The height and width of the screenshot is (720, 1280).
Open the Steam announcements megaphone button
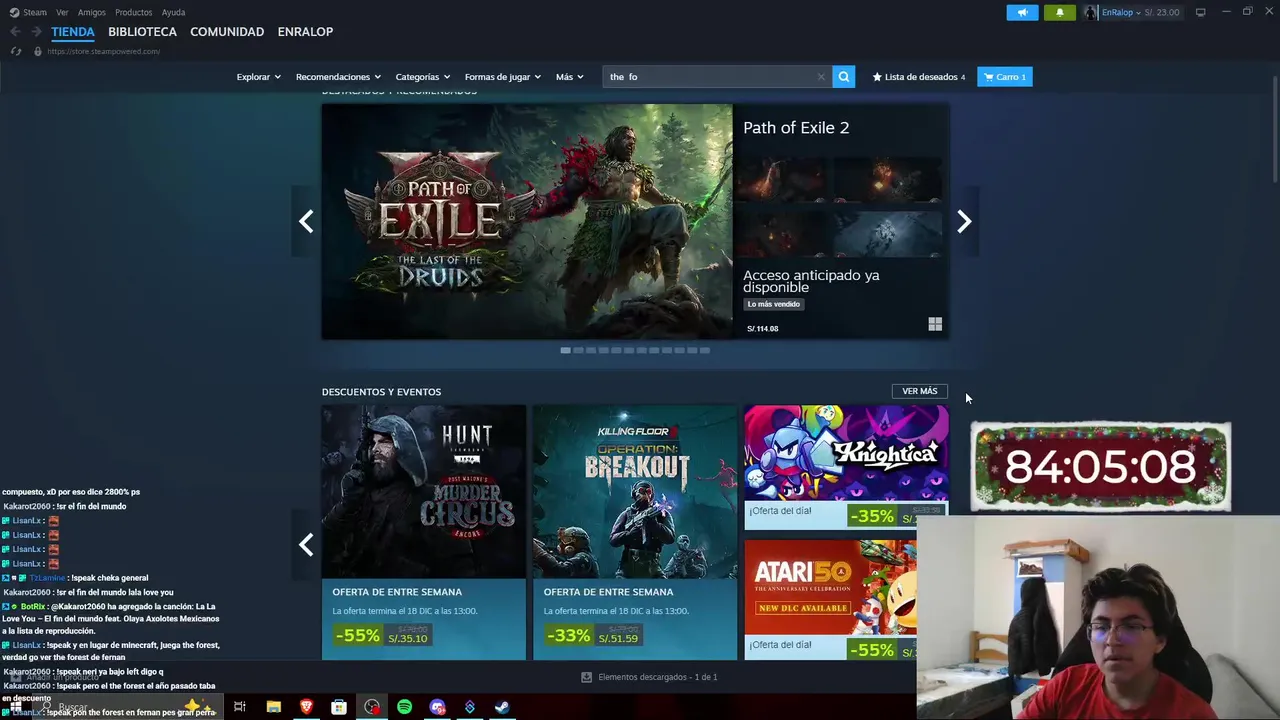(x=1022, y=13)
